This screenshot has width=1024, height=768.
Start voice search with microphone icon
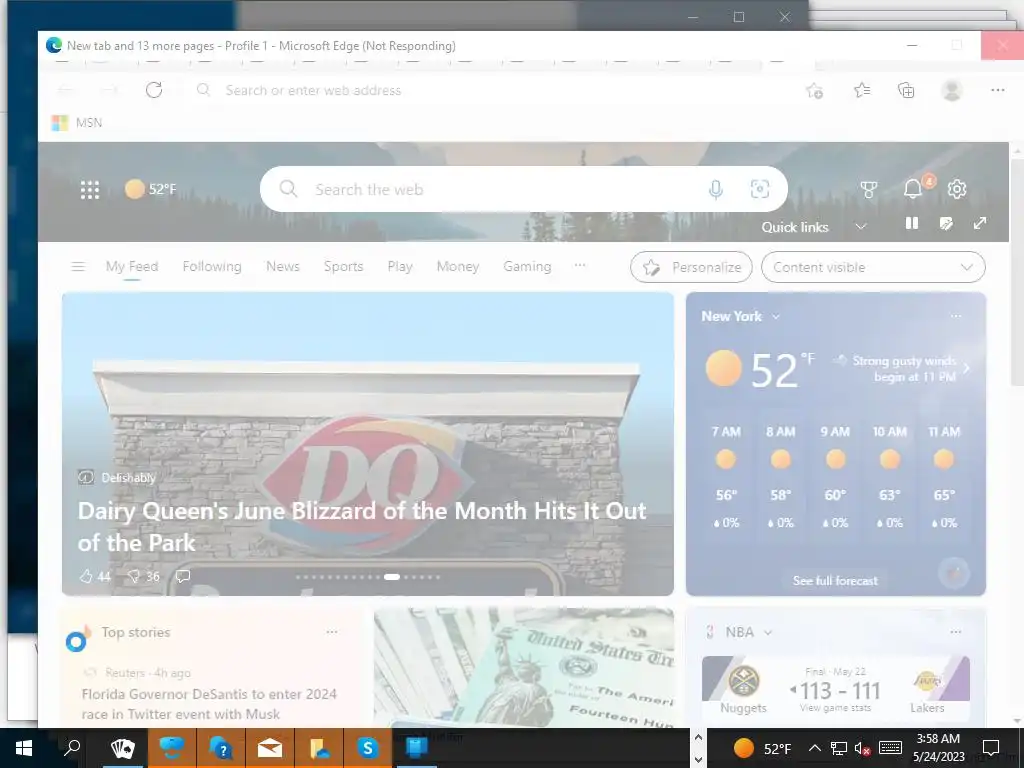[716, 189]
